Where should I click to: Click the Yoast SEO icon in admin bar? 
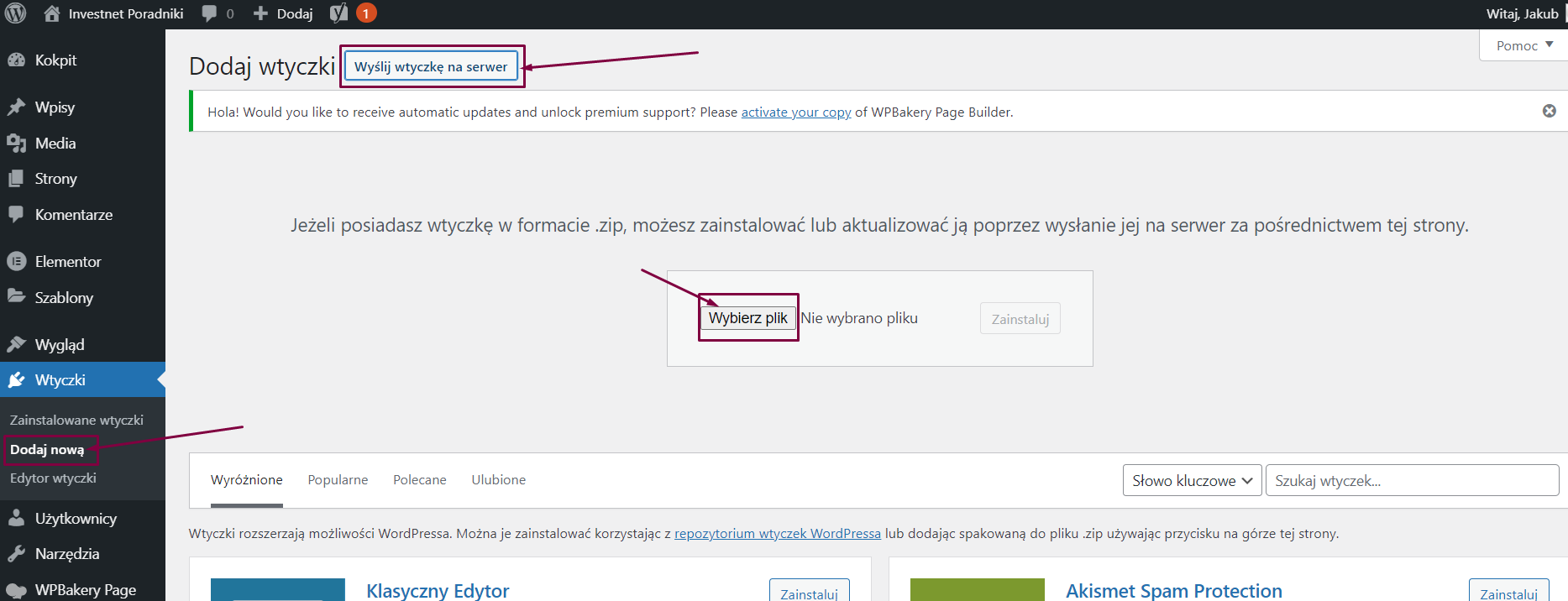pos(339,13)
